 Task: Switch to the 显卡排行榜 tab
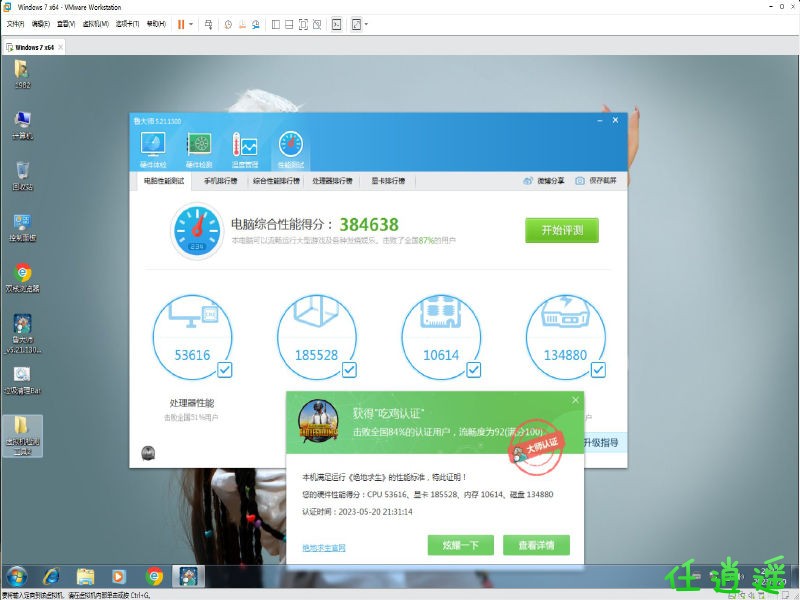388,181
